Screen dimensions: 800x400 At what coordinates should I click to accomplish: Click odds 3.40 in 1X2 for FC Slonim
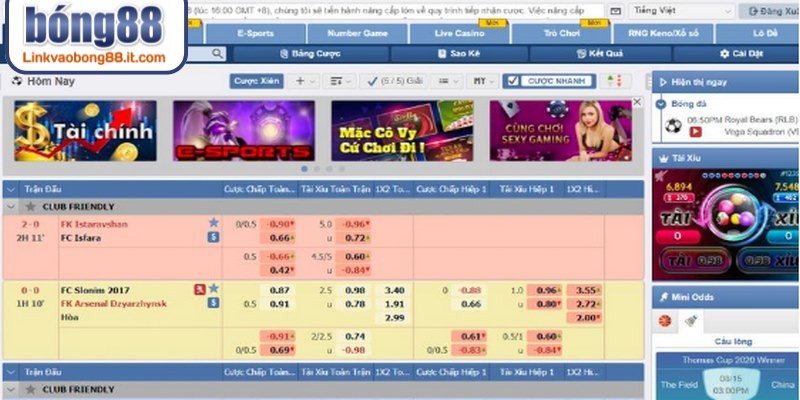(393, 290)
